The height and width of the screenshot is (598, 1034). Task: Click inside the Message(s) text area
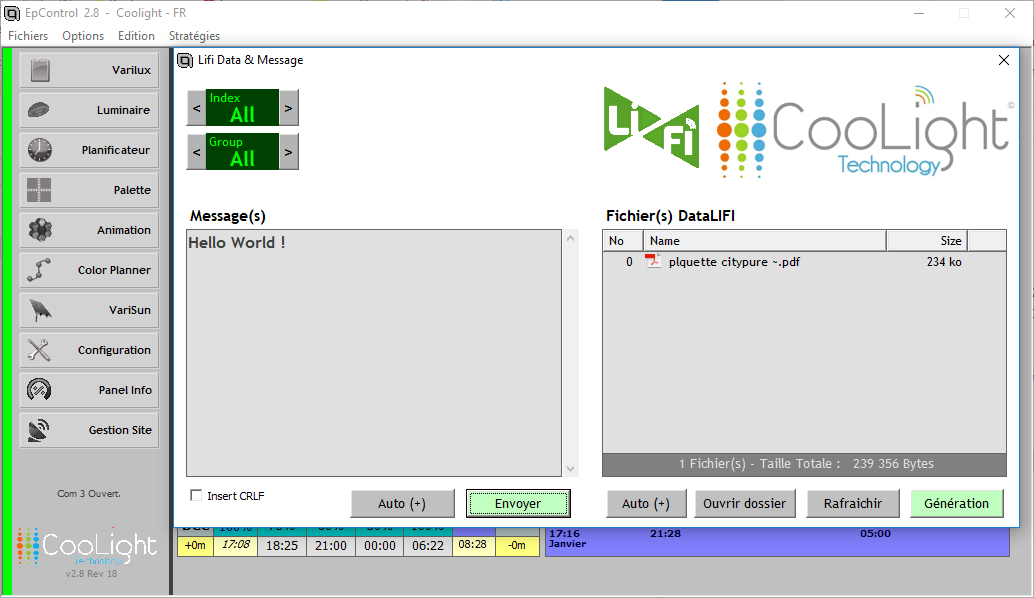coord(374,353)
